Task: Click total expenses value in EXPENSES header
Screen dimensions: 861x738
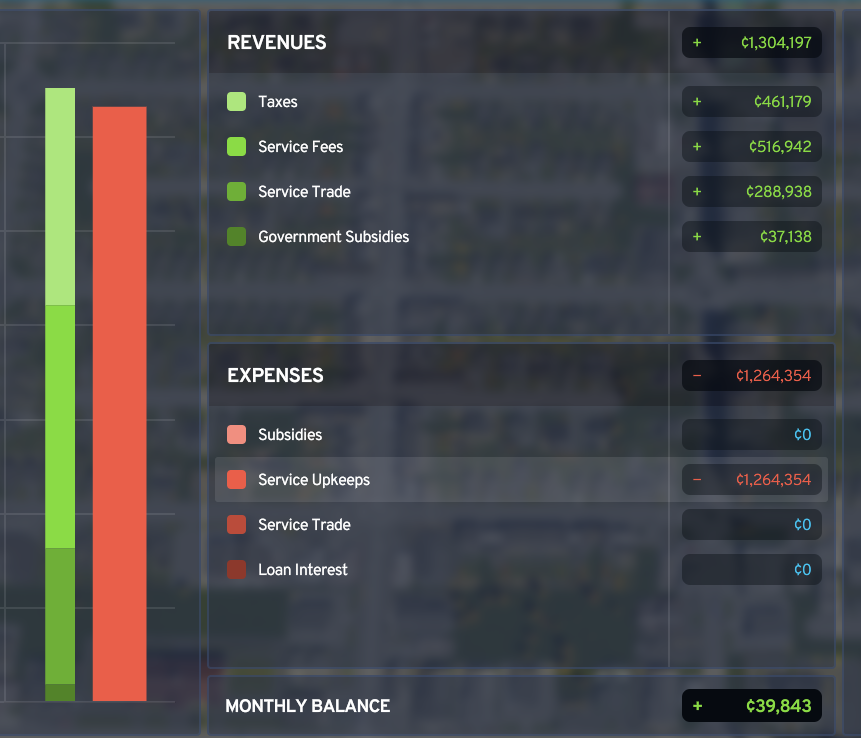Action: click(x=752, y=376)
